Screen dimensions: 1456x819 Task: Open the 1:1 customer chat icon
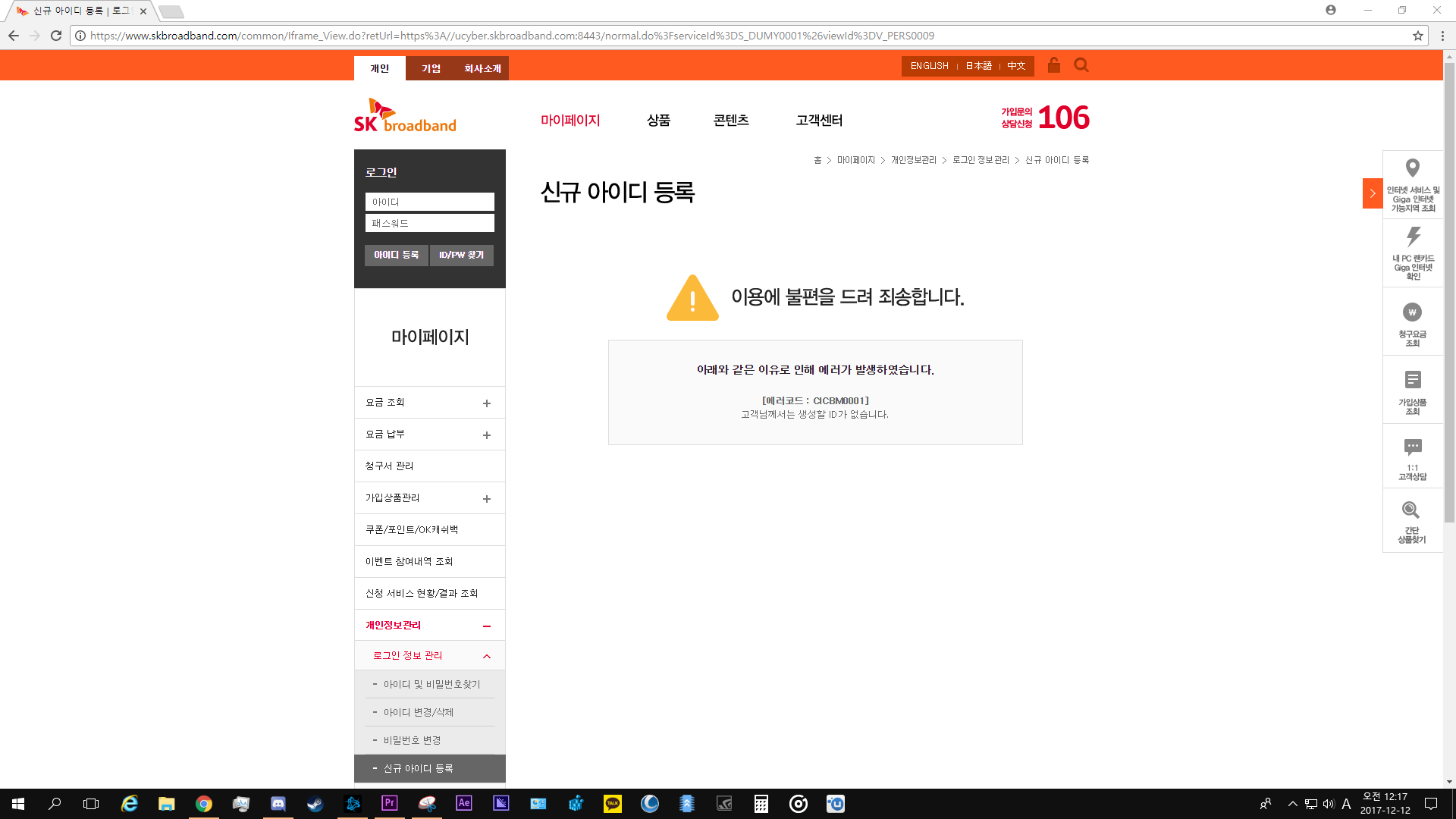pos(1412,447)
